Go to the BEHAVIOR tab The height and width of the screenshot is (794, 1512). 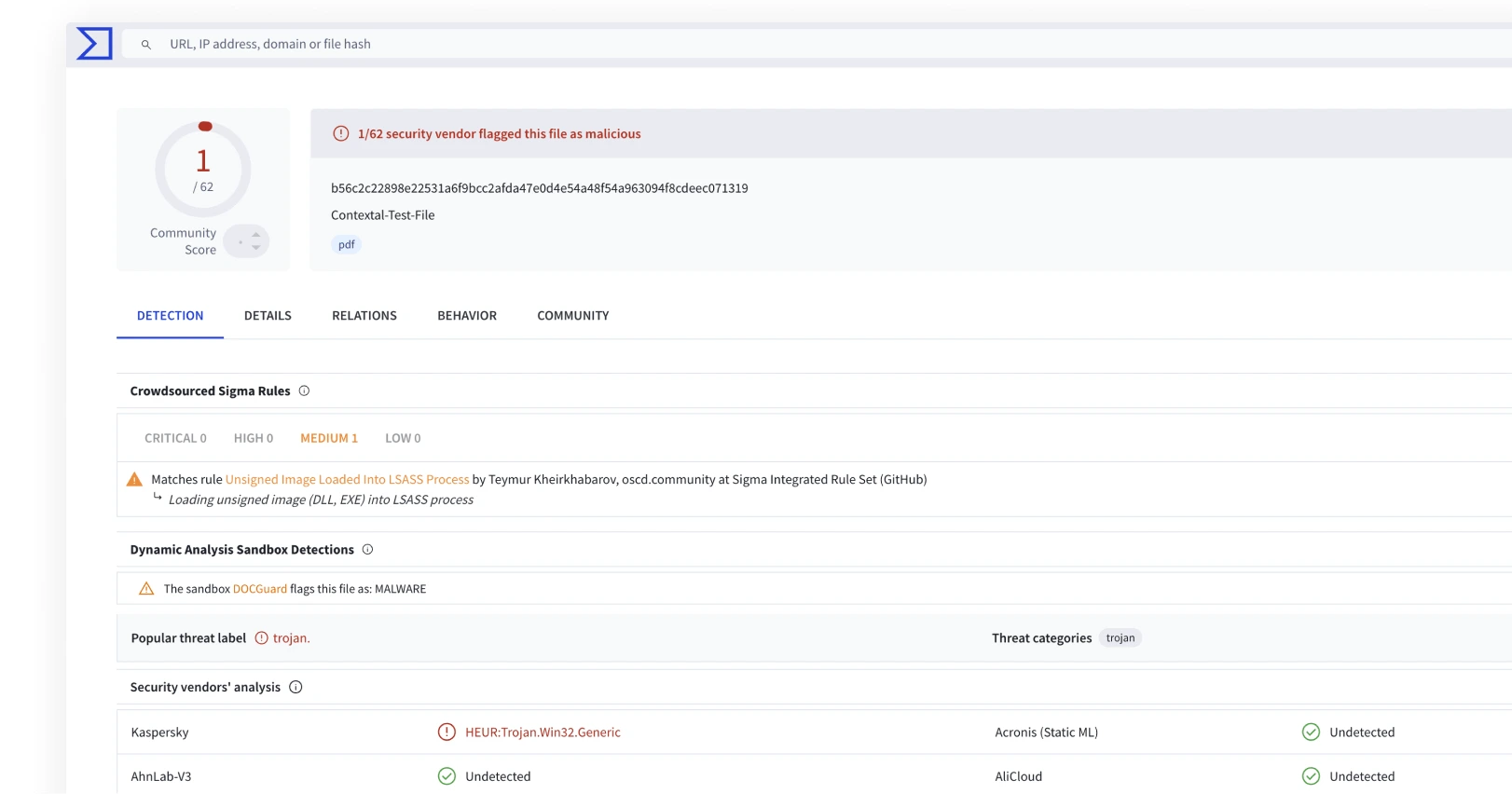[x=467, y=316]
